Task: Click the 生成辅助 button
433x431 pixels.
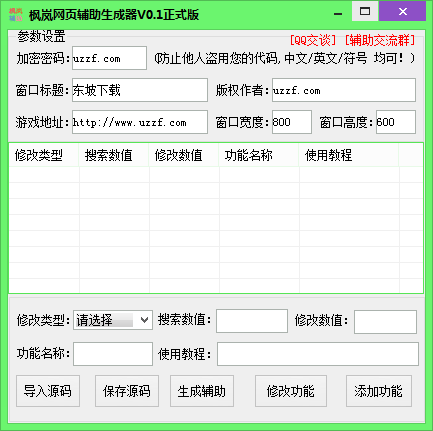Action: (202, 391)
